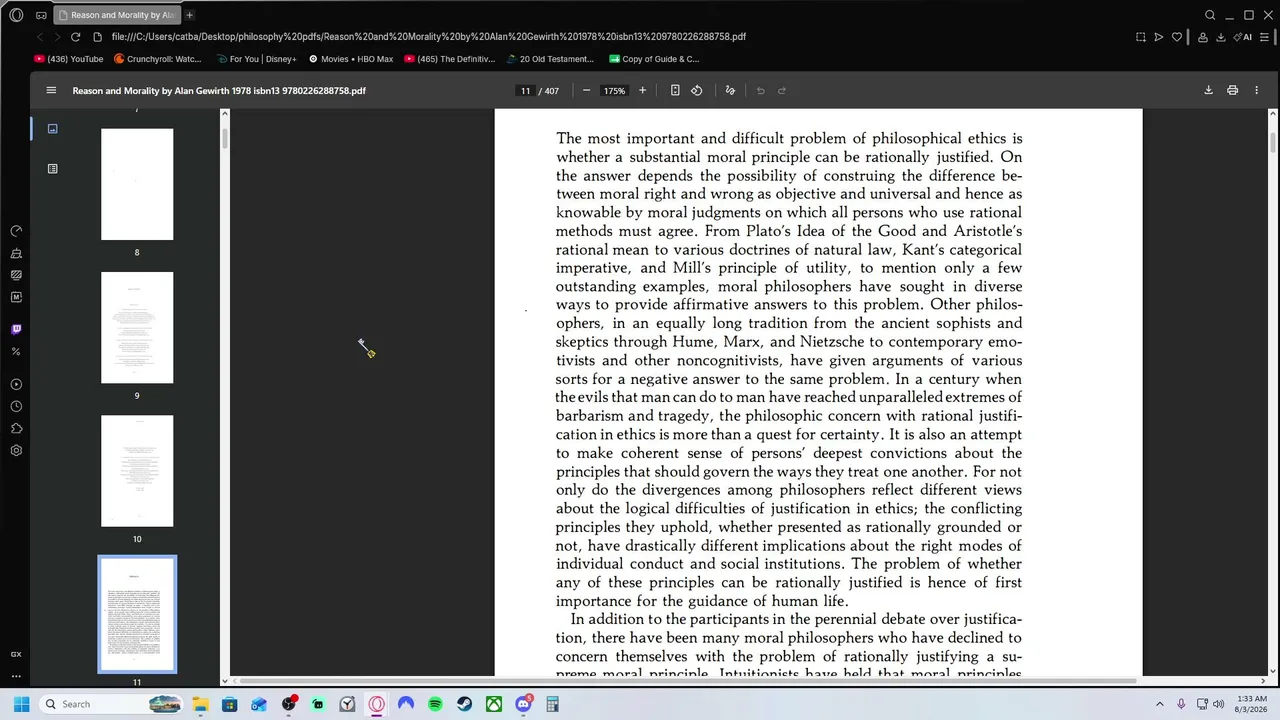Open the GX Corner icon in sidebar
Image resolution: width=1280 pixels, height=720 pixels.
tap(16, 654)
